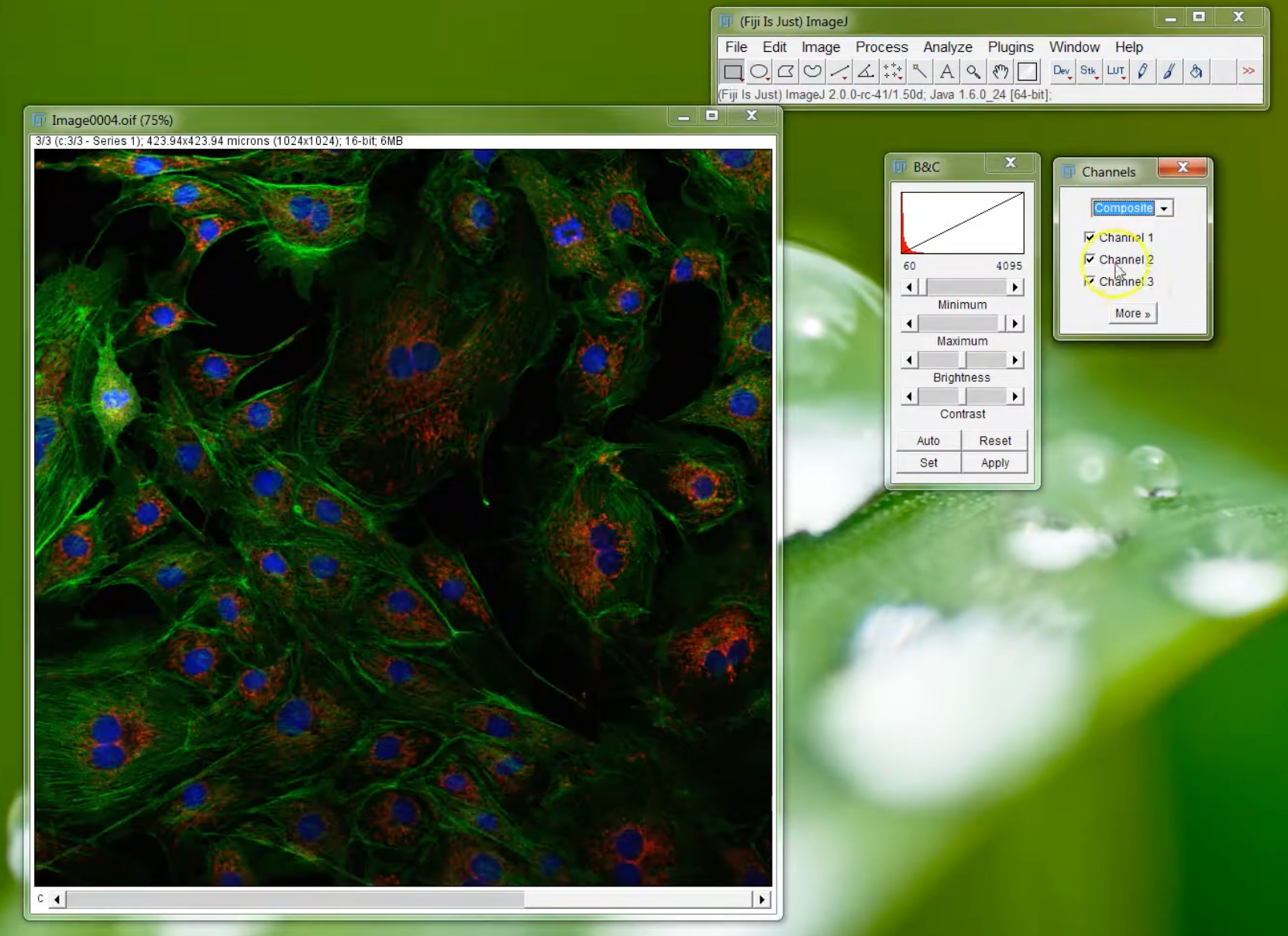This screenshot has height=936, width=1288.
Task: Select the Multi-point tool
Action: coord(893,71)
